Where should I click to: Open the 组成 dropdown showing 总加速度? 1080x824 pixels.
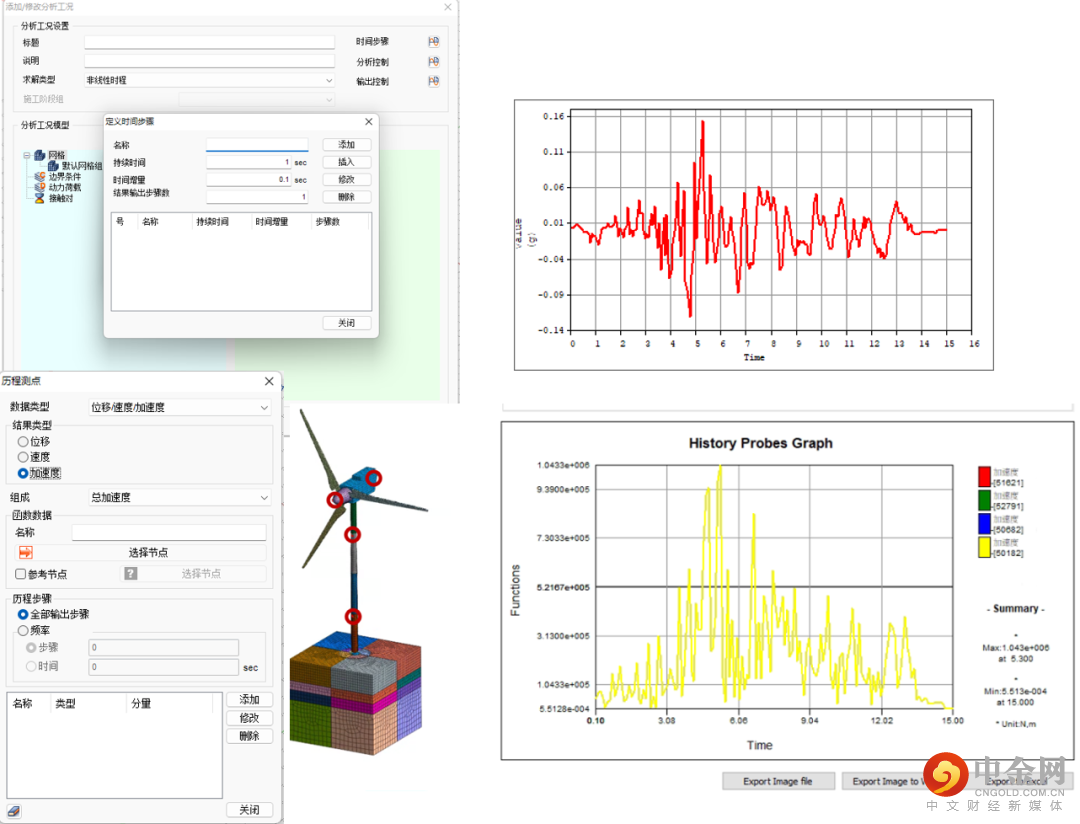click(x=180, y=497)
